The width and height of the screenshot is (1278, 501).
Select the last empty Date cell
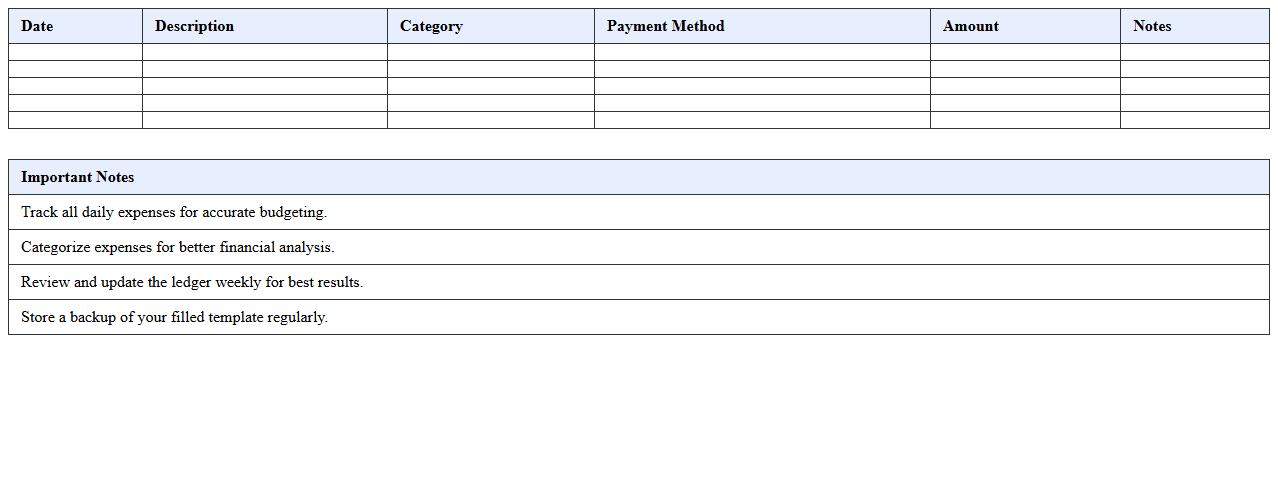(75, 120)
